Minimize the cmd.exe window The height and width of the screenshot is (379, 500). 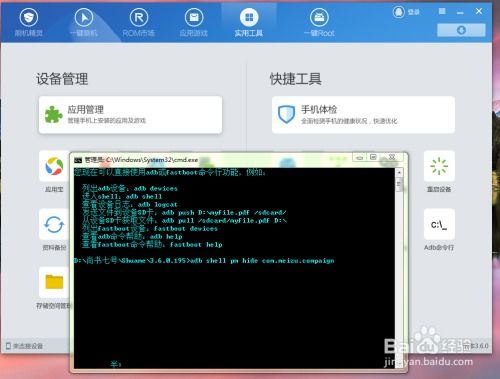pyautogui.click(x=359, y=157)
